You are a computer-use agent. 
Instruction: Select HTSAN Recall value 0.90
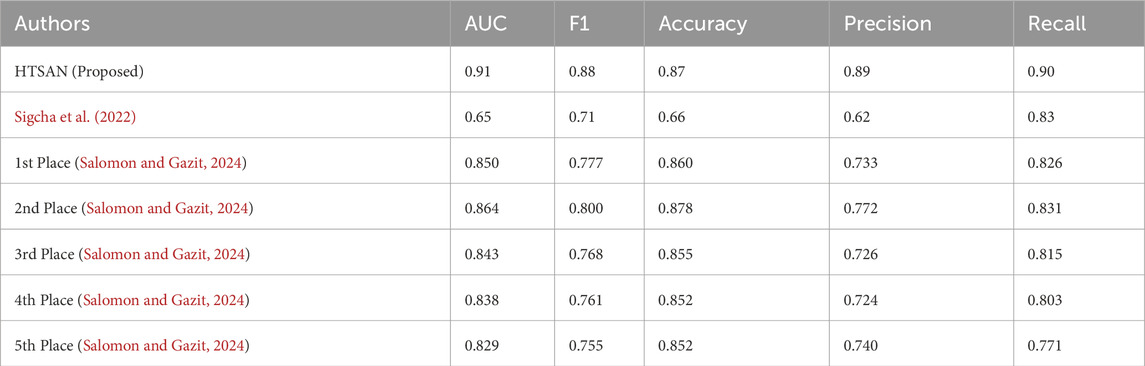[x=1039, y=71]
